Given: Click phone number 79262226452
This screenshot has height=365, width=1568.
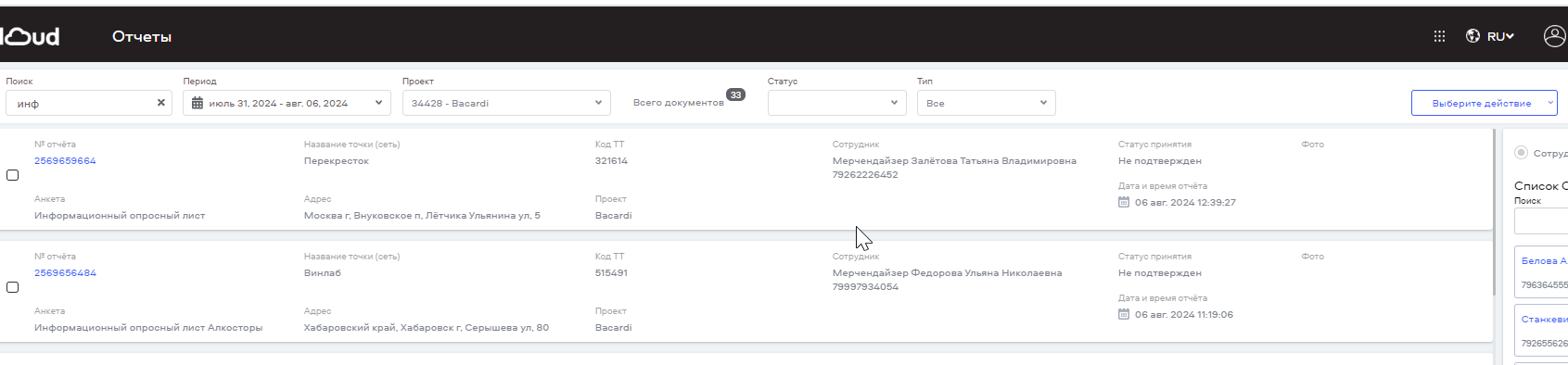Looking at the screenshot, I should 865,174.
